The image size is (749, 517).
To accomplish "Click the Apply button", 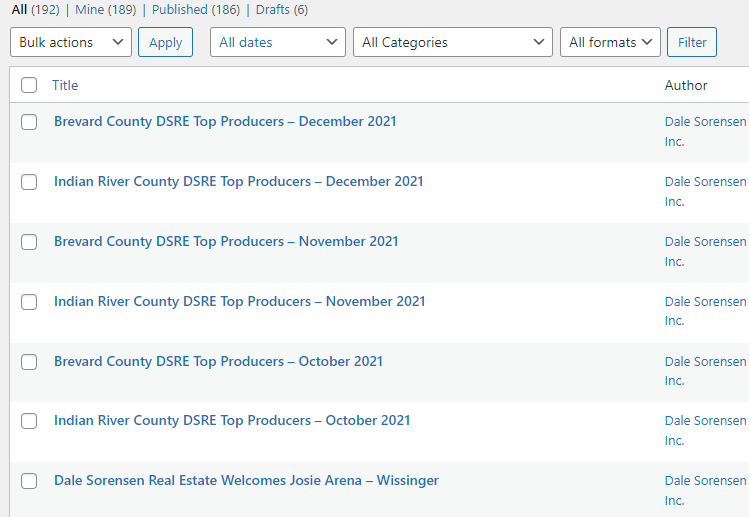I will click(165, 42).
